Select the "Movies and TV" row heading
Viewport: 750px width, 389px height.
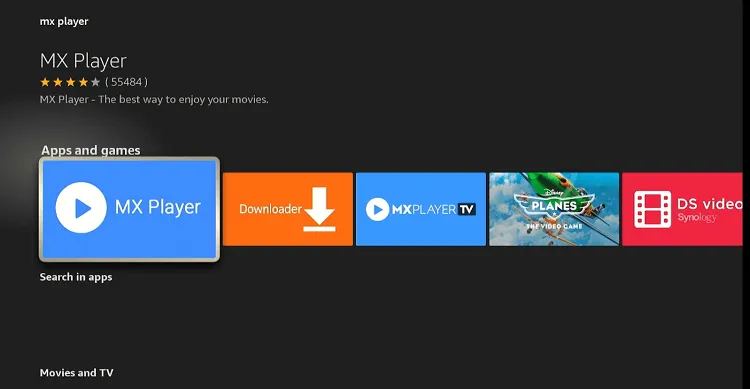[x=77, y=373]
